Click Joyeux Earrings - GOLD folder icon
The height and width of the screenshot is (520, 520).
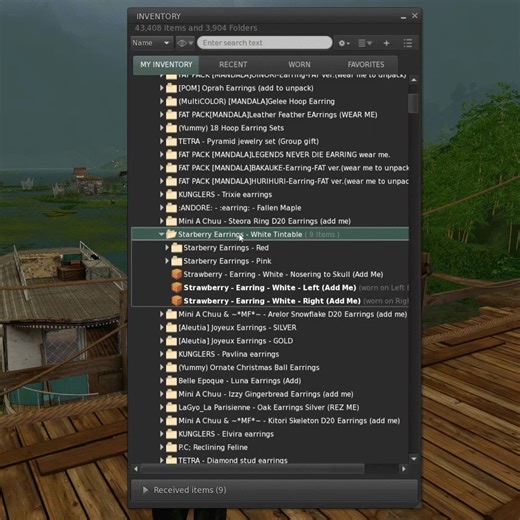pos(171,341)
